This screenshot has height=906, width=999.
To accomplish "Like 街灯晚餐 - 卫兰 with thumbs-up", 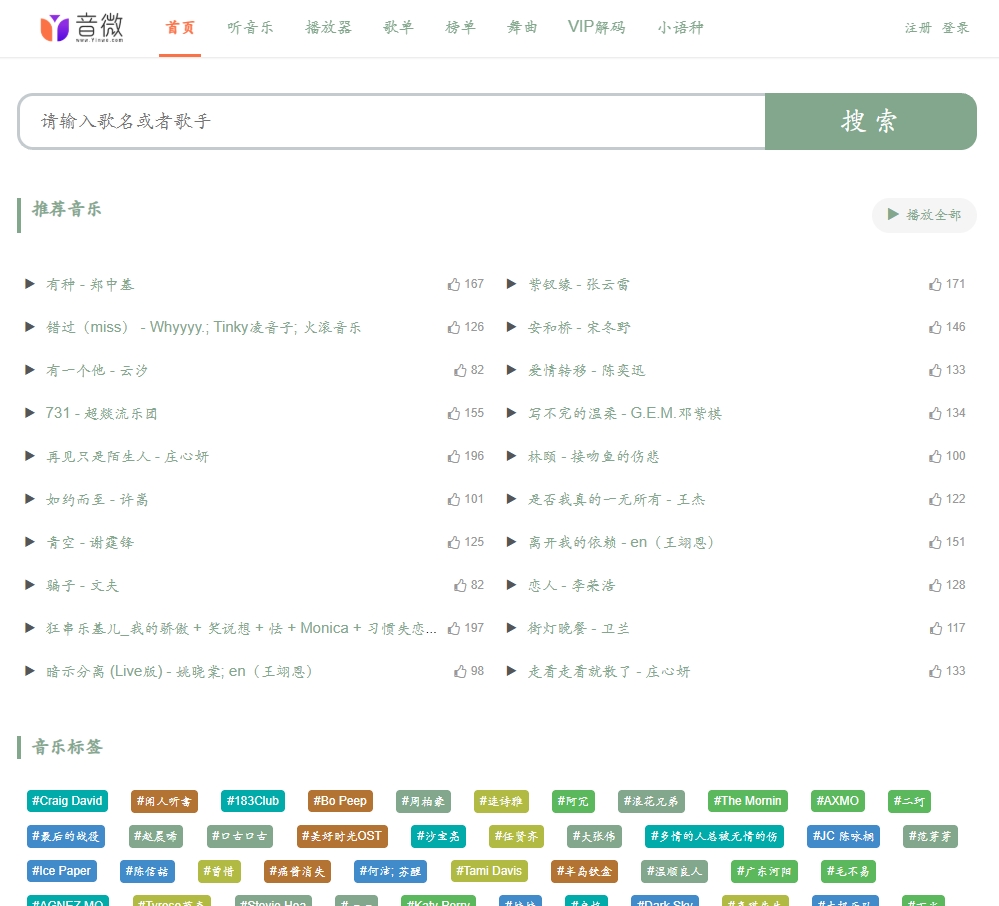I will coord(935,628).
